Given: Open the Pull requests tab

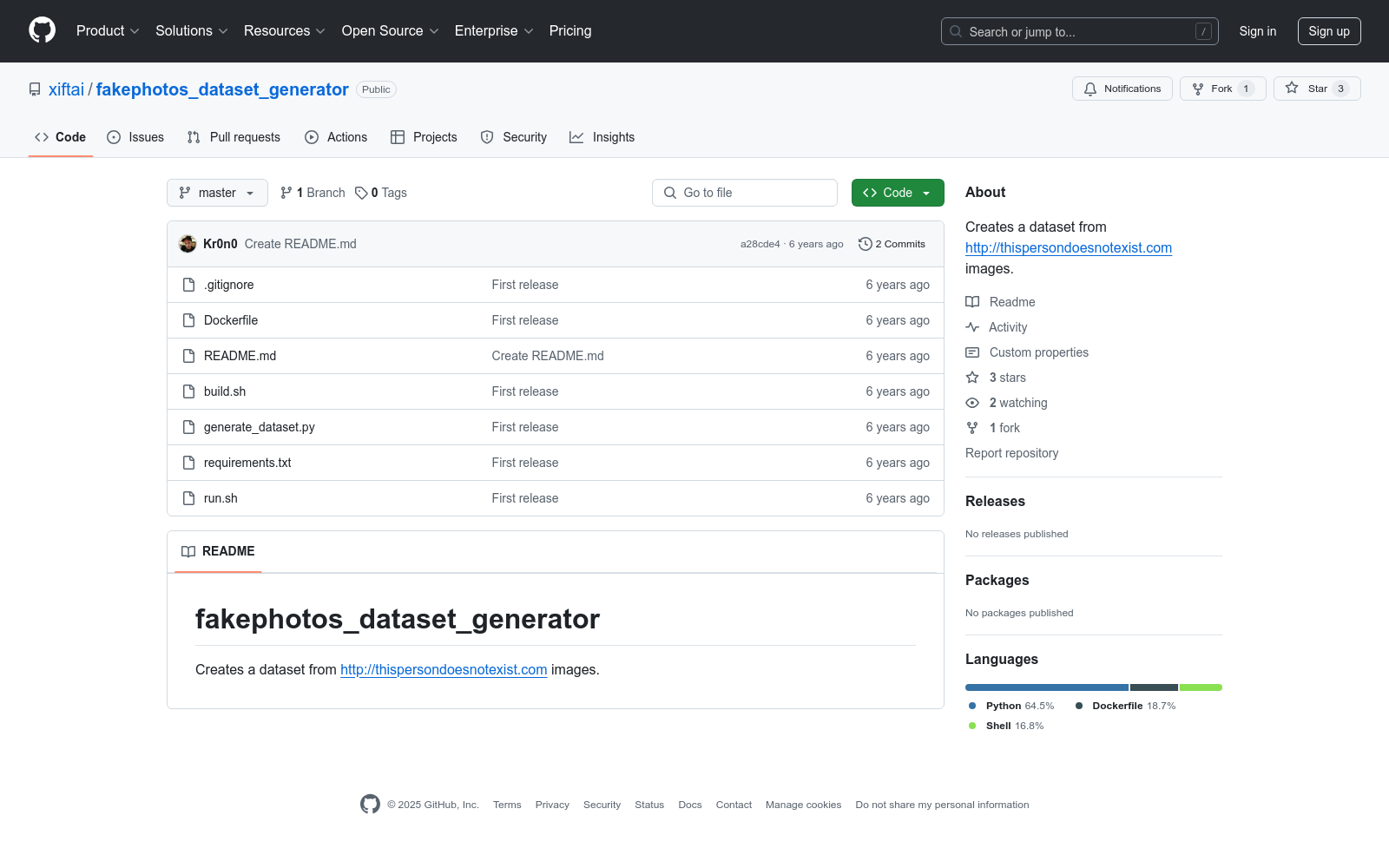Looking at the screenshot, I should [x=234, y=137].
